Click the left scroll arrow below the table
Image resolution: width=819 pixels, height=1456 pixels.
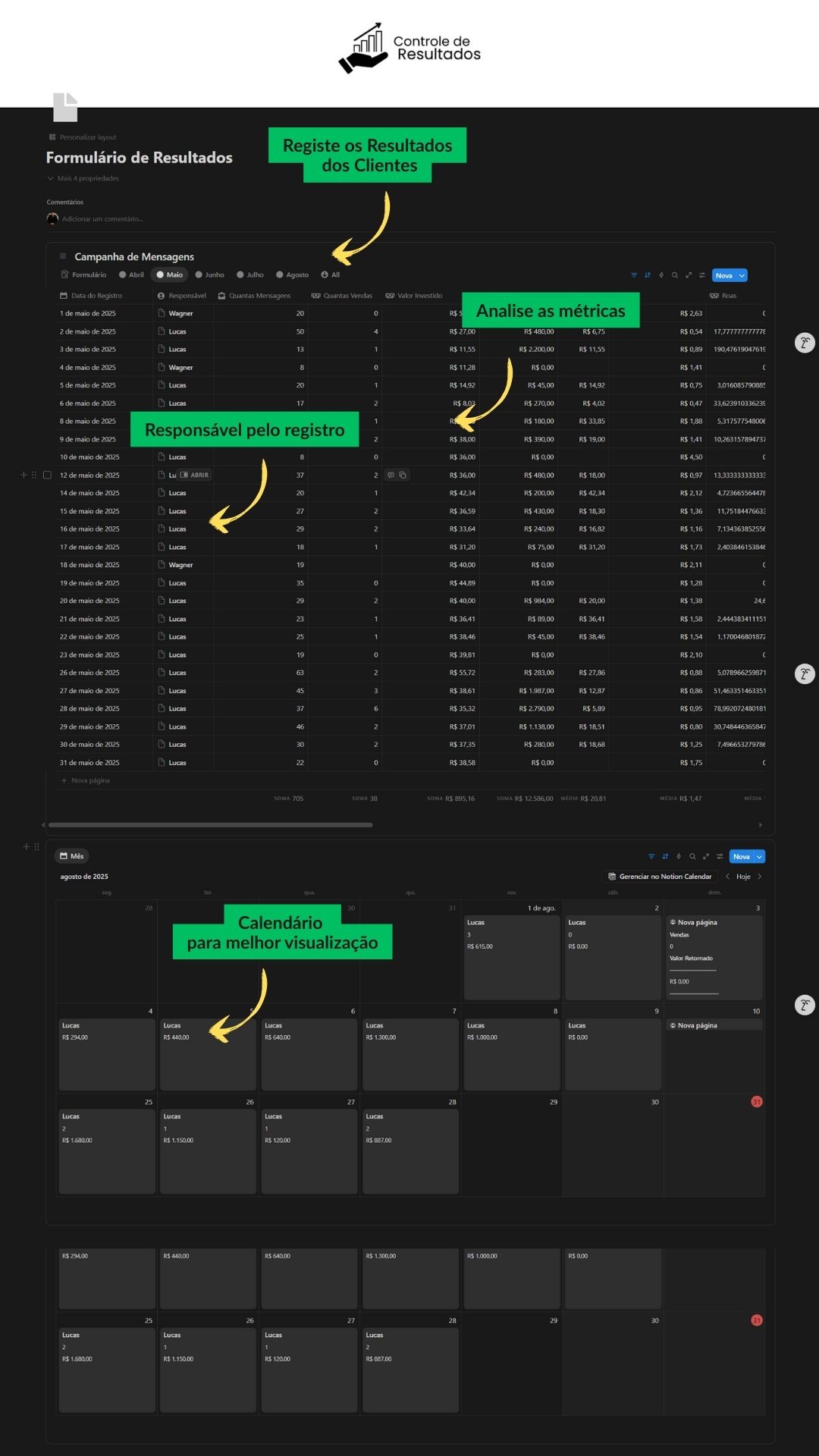[43, 825]
